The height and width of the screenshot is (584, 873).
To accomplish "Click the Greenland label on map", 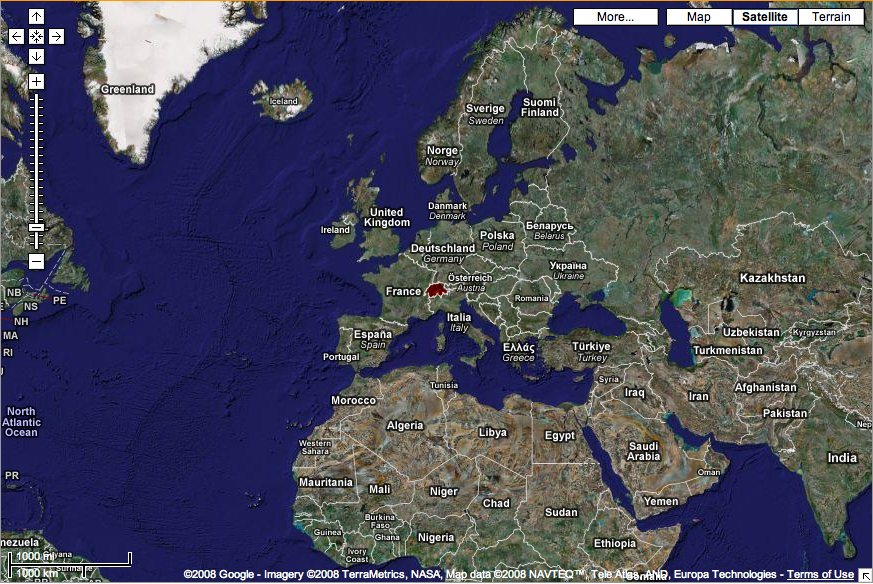I will (x=127, y=89).
